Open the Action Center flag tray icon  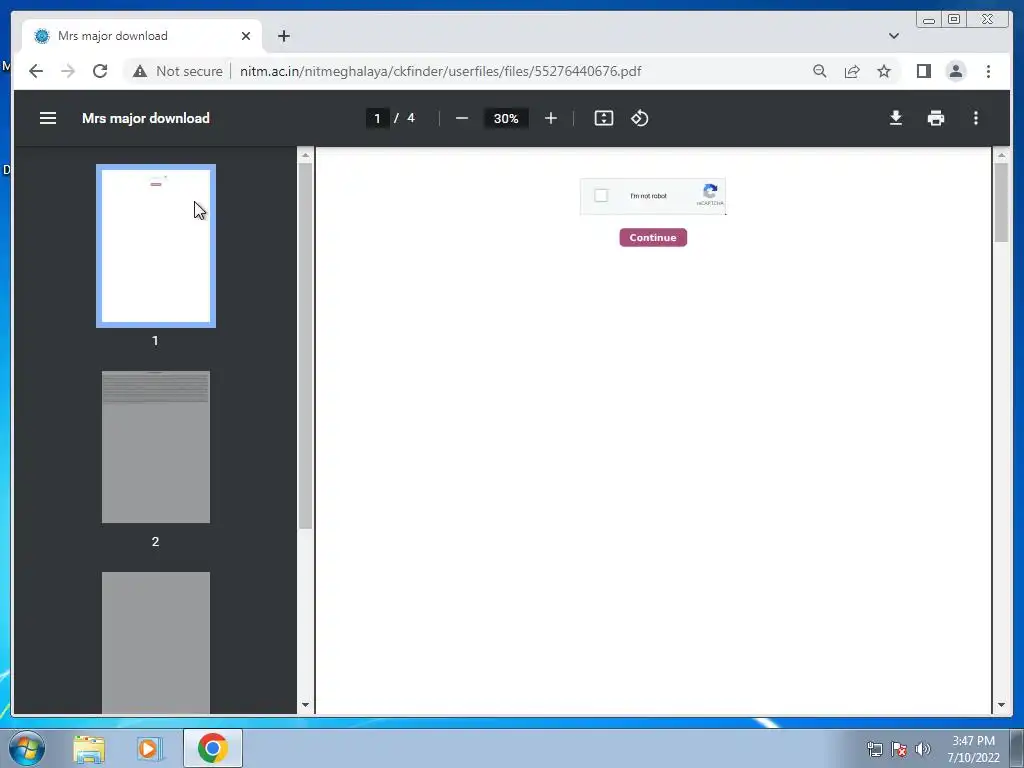pyautogui.click(x=899, y=749)
